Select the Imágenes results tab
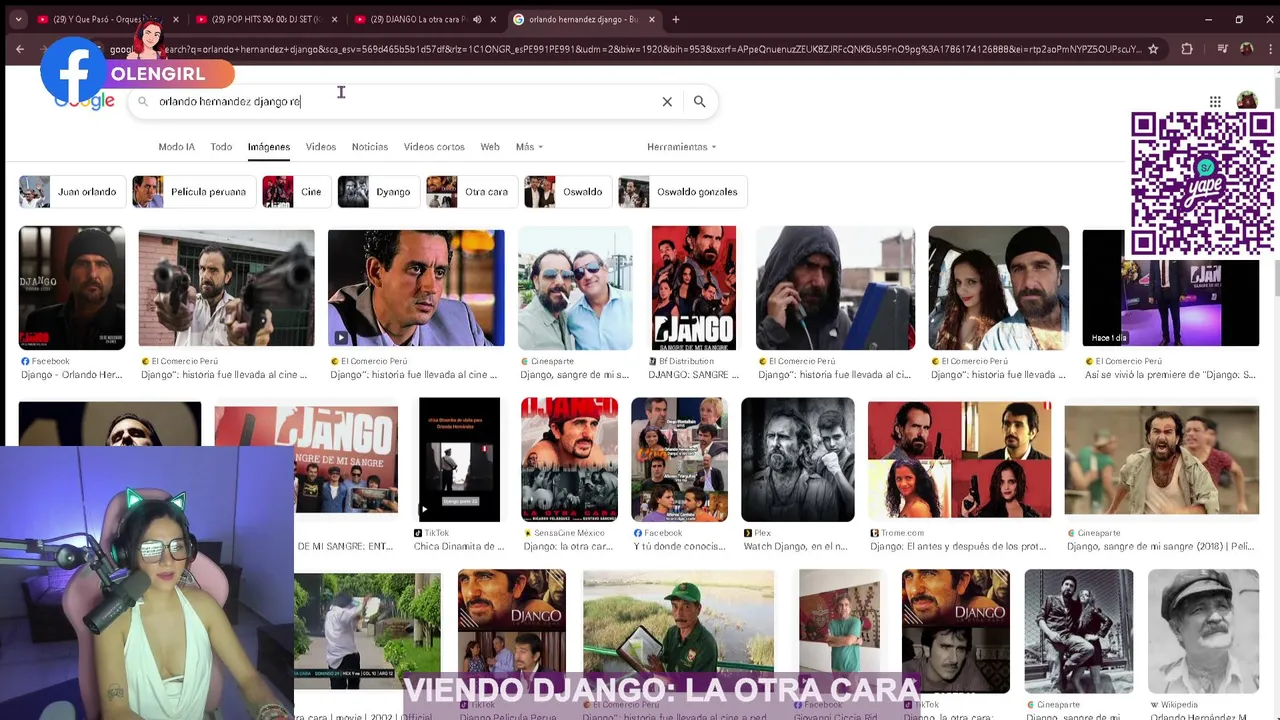 pyautogui.click(x=269, y=147)
